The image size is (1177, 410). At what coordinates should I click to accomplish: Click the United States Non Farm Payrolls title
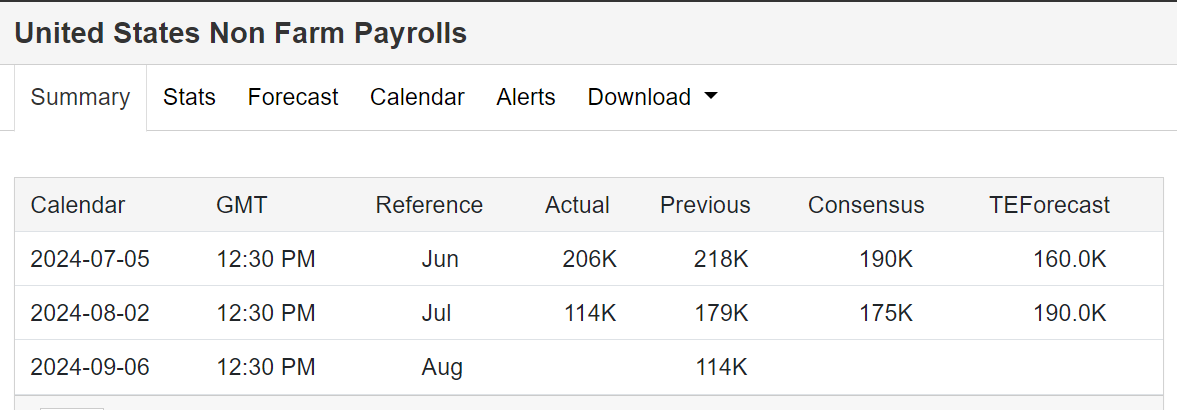click(x=240, y=33)
